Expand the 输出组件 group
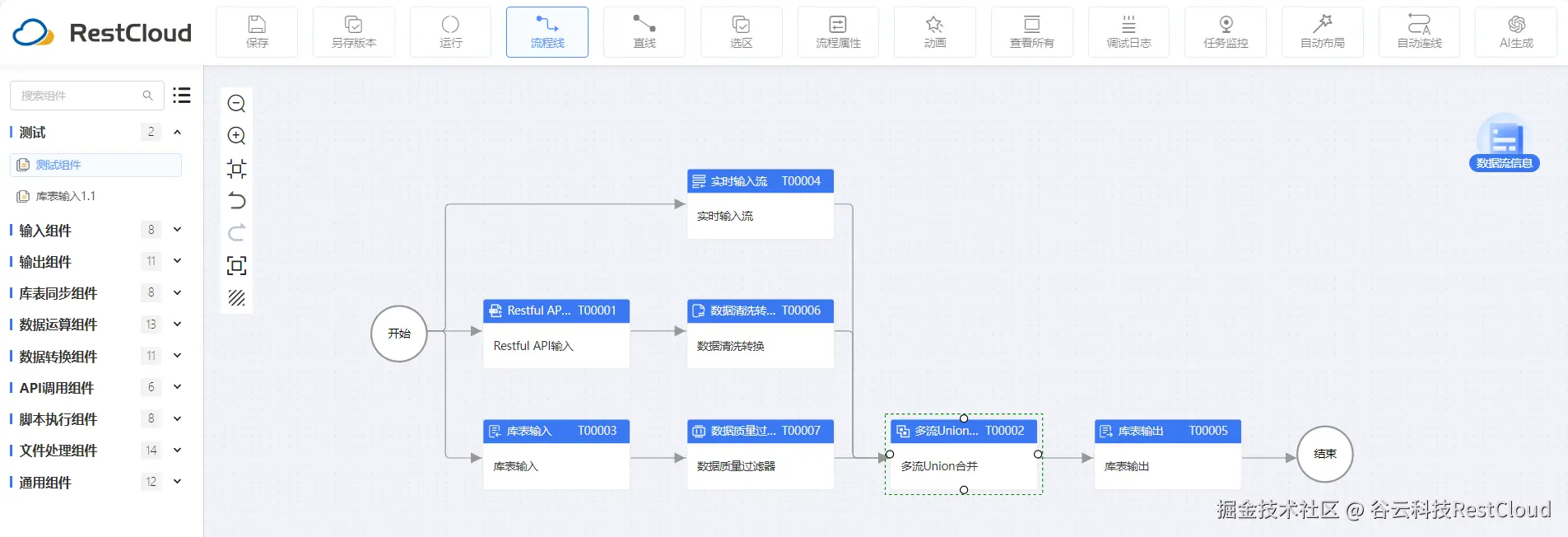The height and width of the screenshot is (537, 1568). pyautogui.click(x=177, y=261)
